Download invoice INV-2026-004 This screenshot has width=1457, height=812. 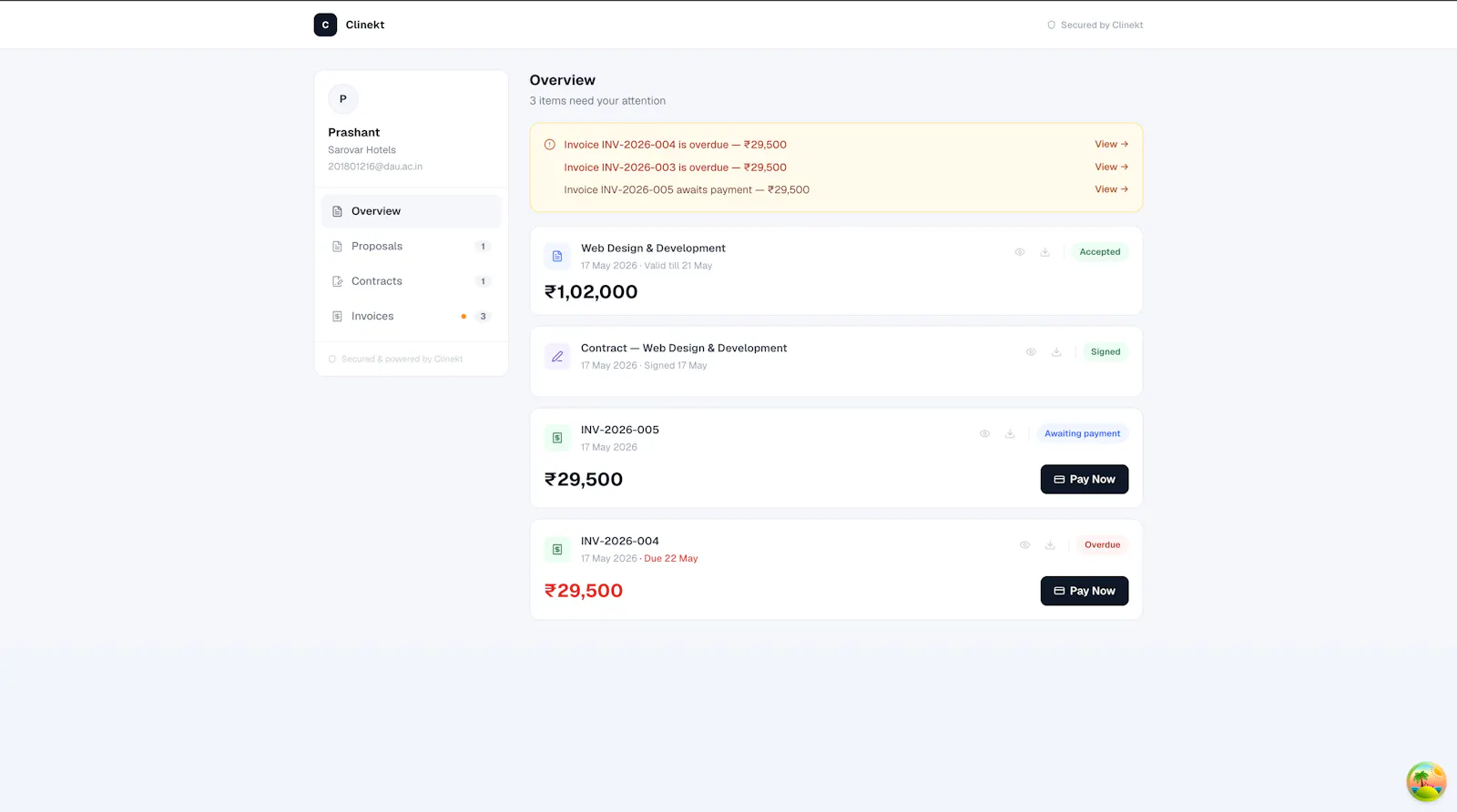coord(1050,545)
